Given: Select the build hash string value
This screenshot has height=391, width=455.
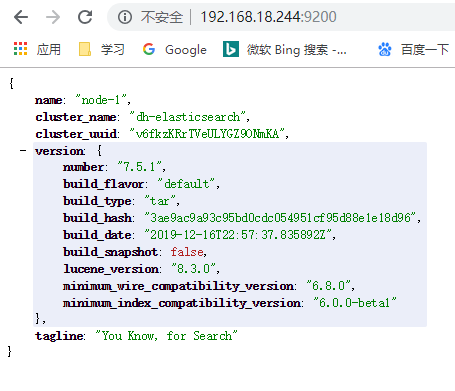Looking at the screenshot, I should coord(280,217).
